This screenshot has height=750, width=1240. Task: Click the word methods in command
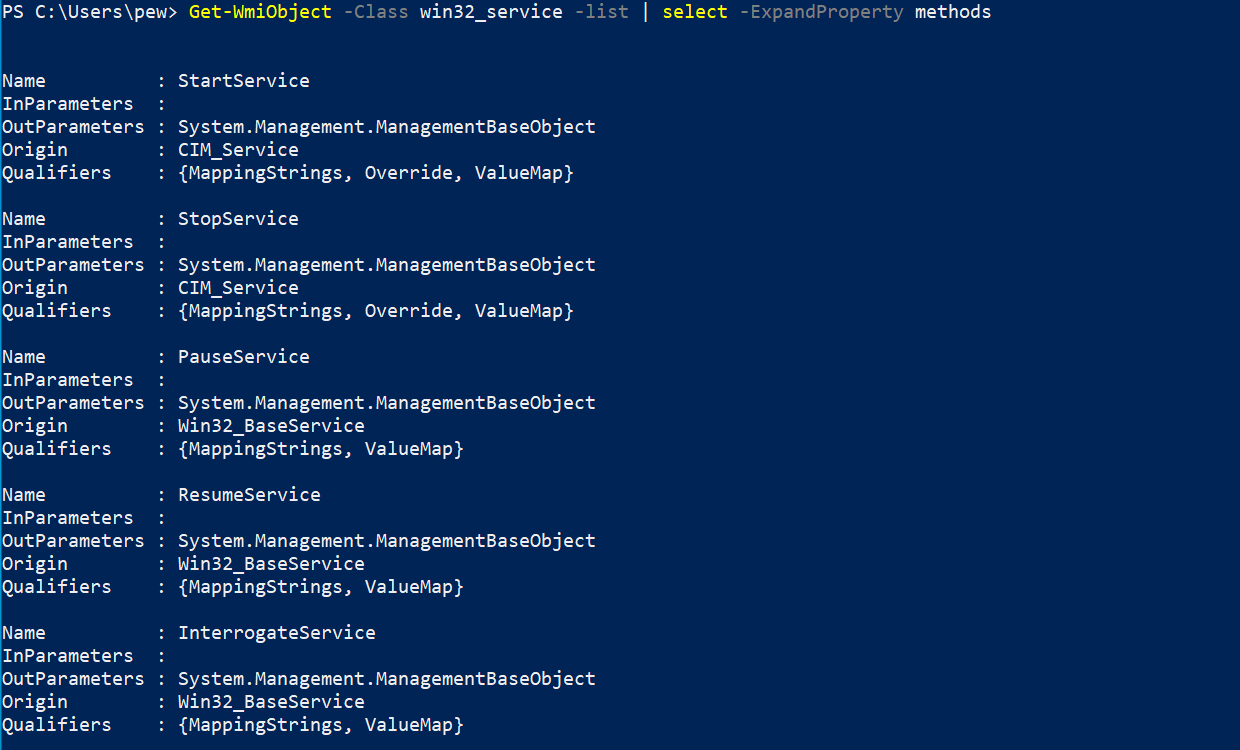point(953,13)
